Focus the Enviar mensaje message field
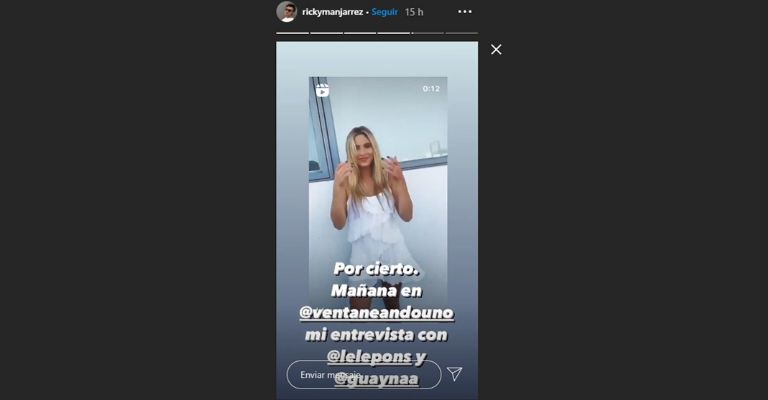The image size is (768, 400). point(364,375)
